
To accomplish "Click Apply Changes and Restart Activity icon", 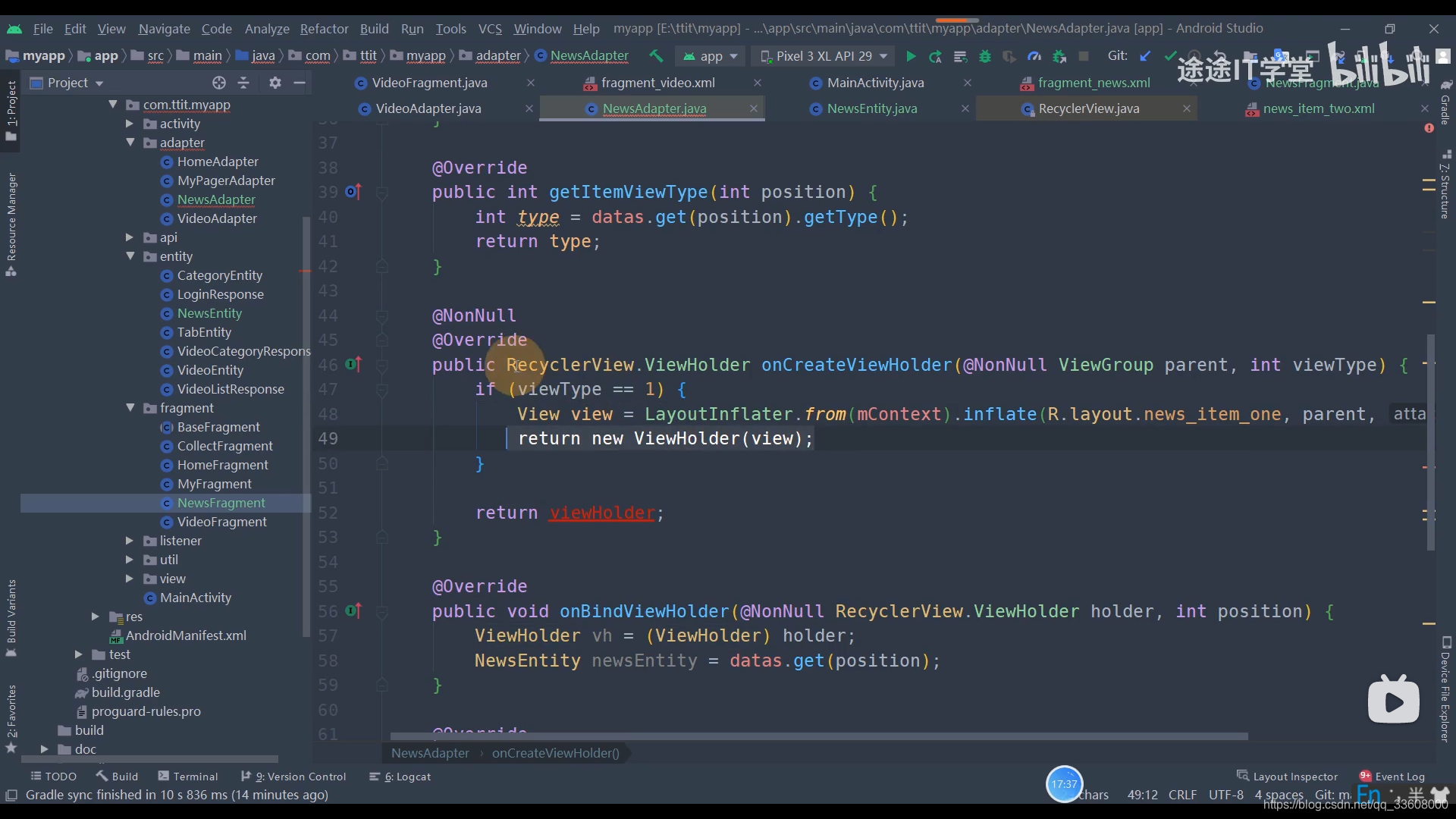I will coord(935,56).
